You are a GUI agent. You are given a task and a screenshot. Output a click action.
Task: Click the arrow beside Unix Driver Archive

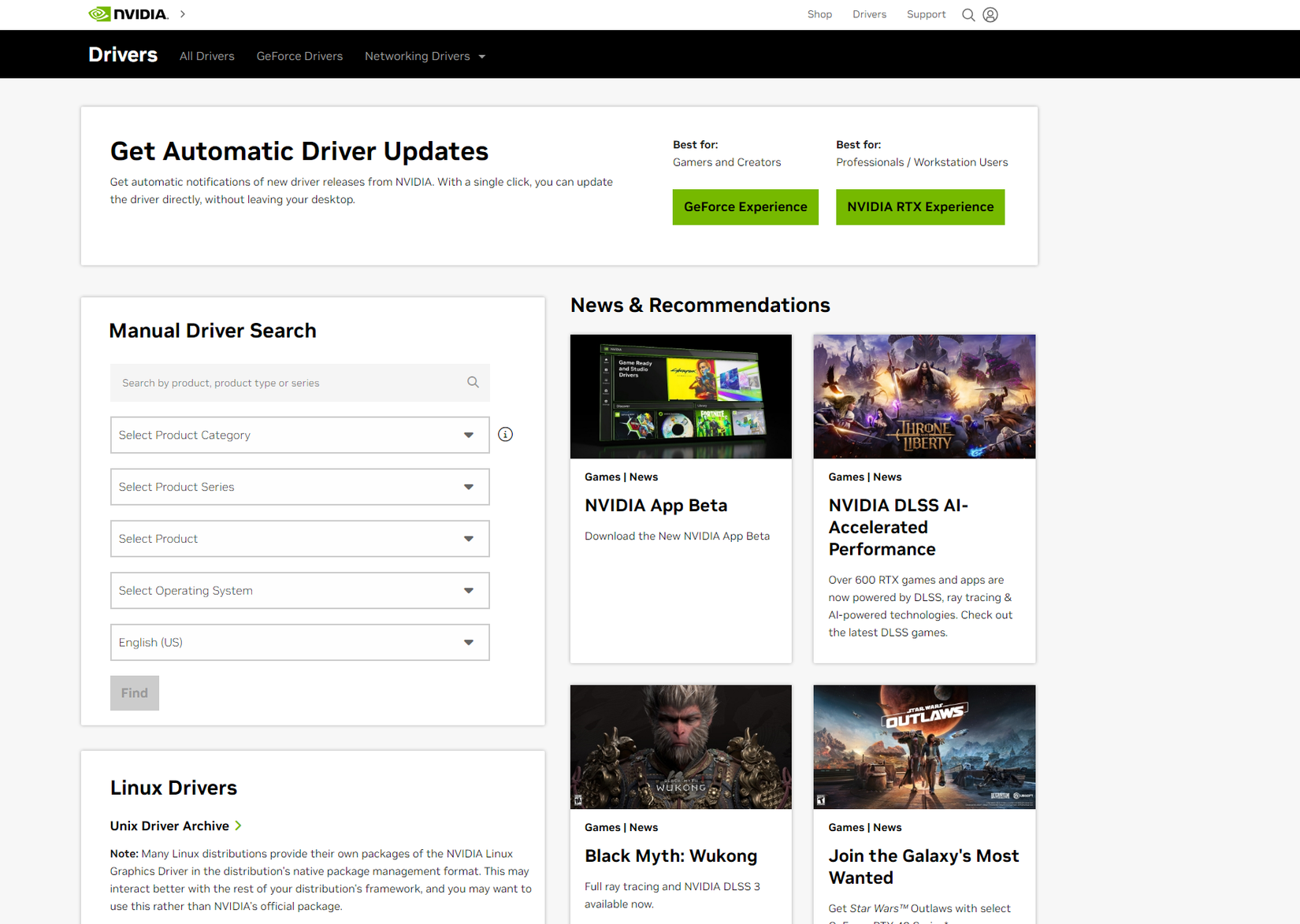(238, 826)
